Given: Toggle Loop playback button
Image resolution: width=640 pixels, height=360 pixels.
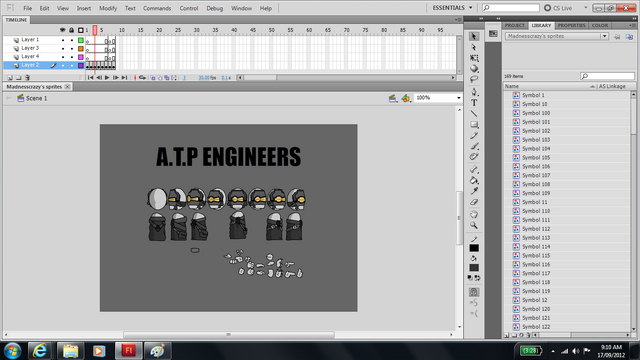Looking at the screenshot, I should (x=142, y=78).
